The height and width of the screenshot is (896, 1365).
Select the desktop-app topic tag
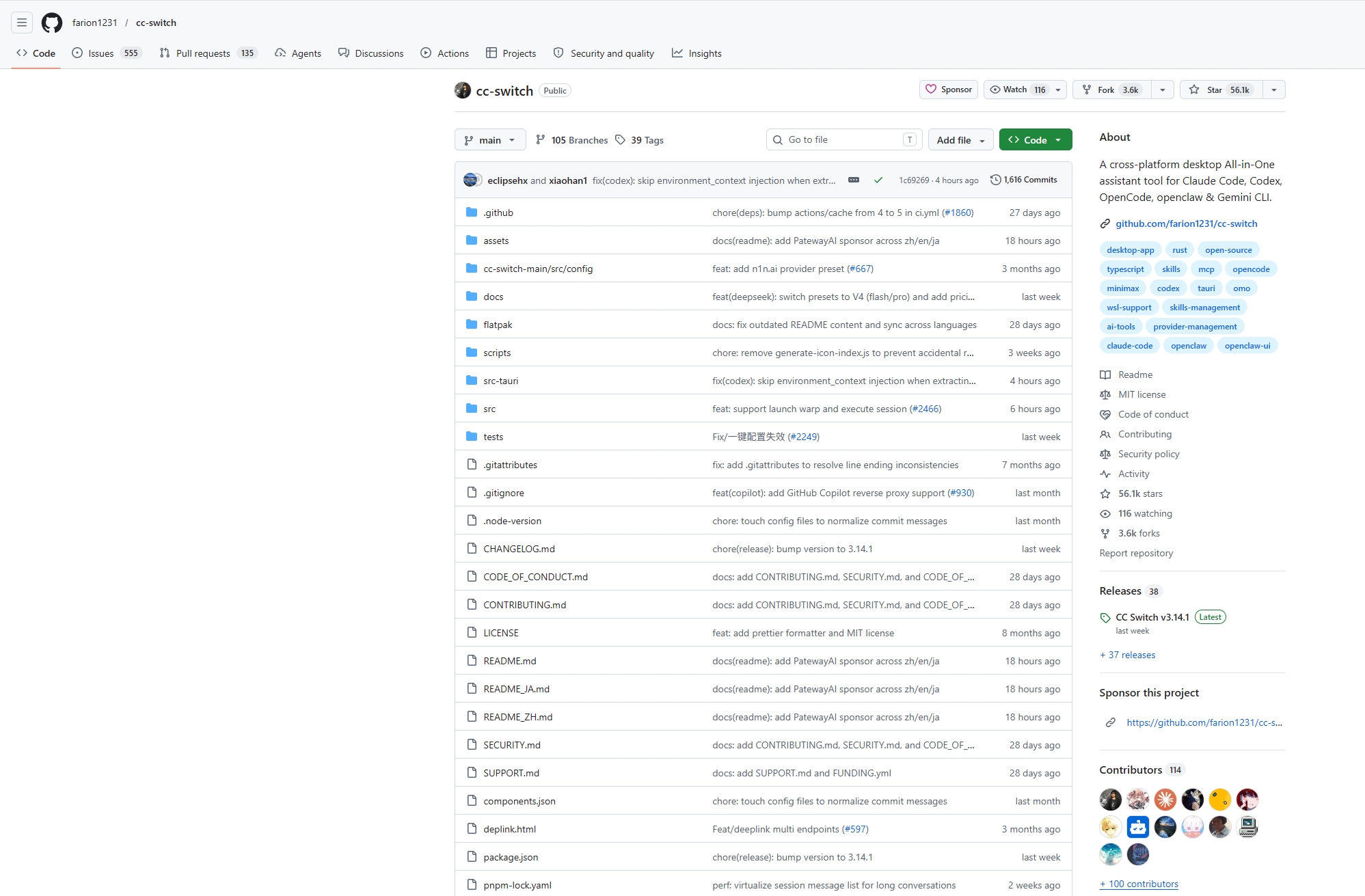pyautogui.click(x=1131, y=250)
